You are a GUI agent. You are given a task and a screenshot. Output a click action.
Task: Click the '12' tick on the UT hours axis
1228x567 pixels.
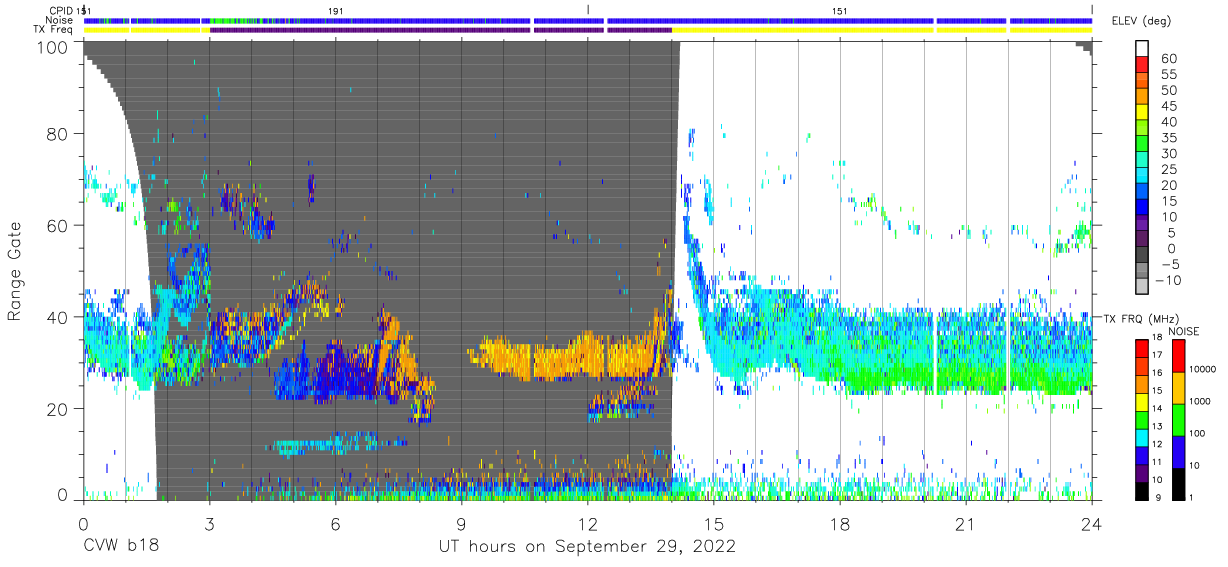[x=587, y=523]
